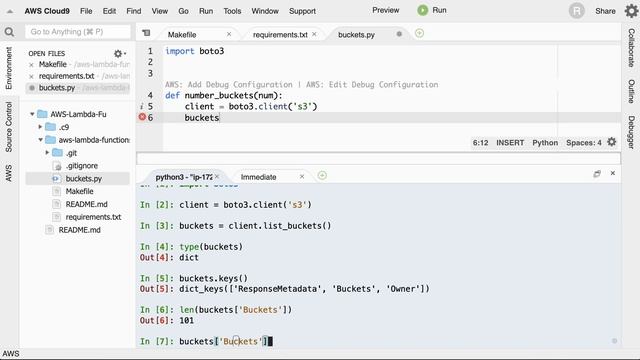640x360 pixels.
Task: Click the Preview button
Action: pos(386,10)
